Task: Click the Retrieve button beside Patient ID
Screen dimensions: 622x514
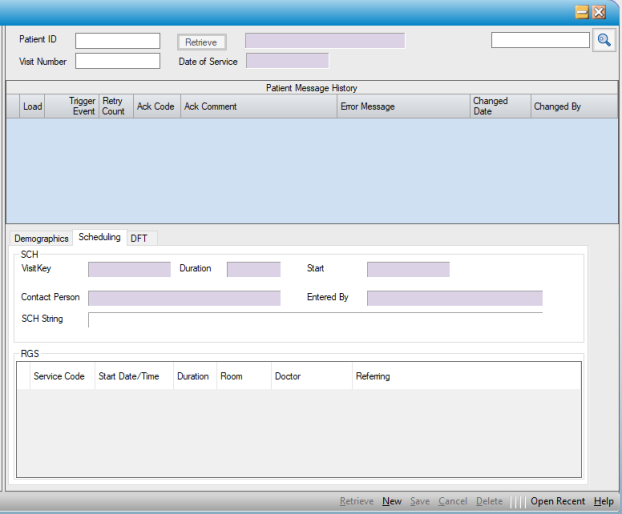Action: (201, 42)
